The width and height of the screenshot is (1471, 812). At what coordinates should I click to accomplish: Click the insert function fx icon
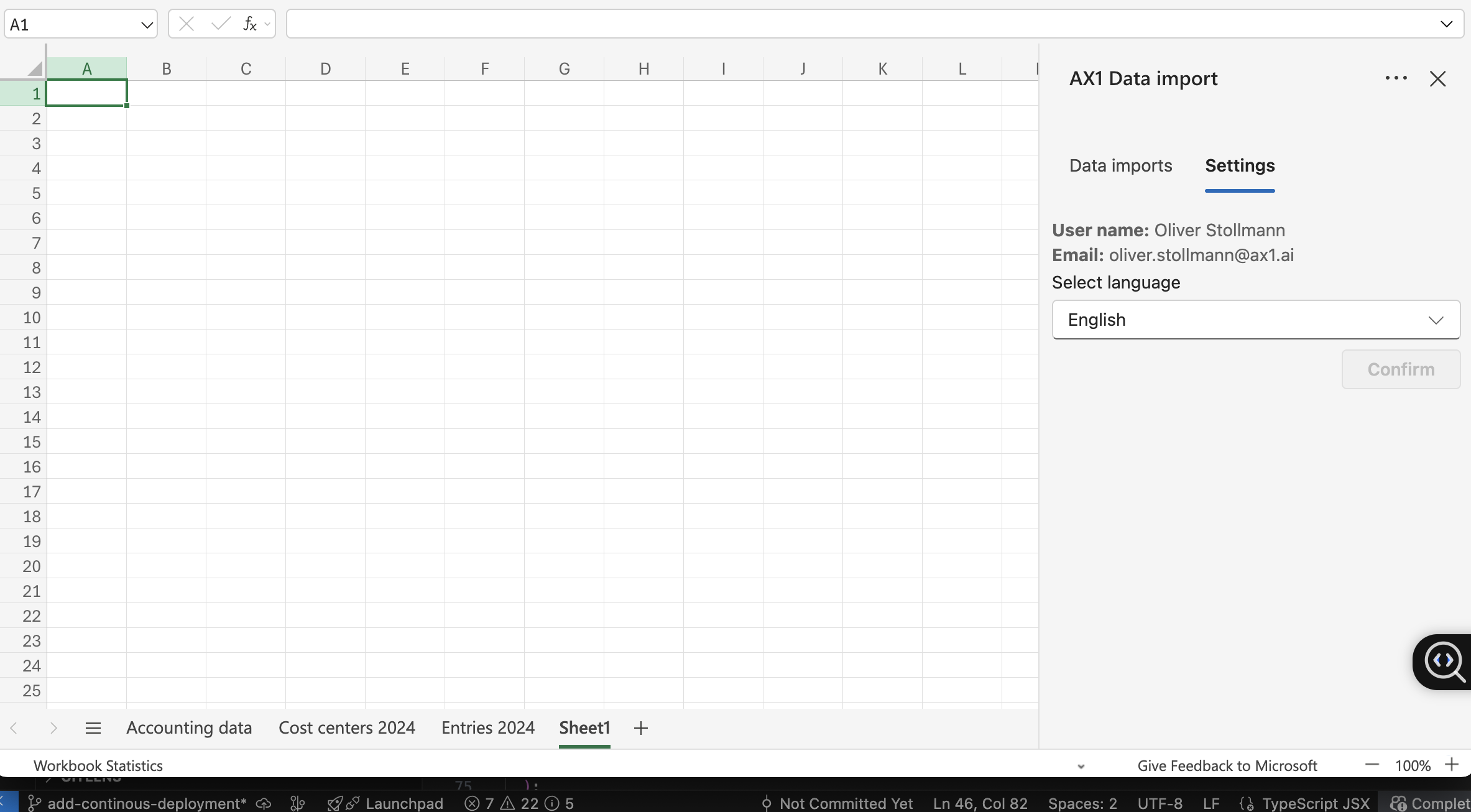coord(250,24)
